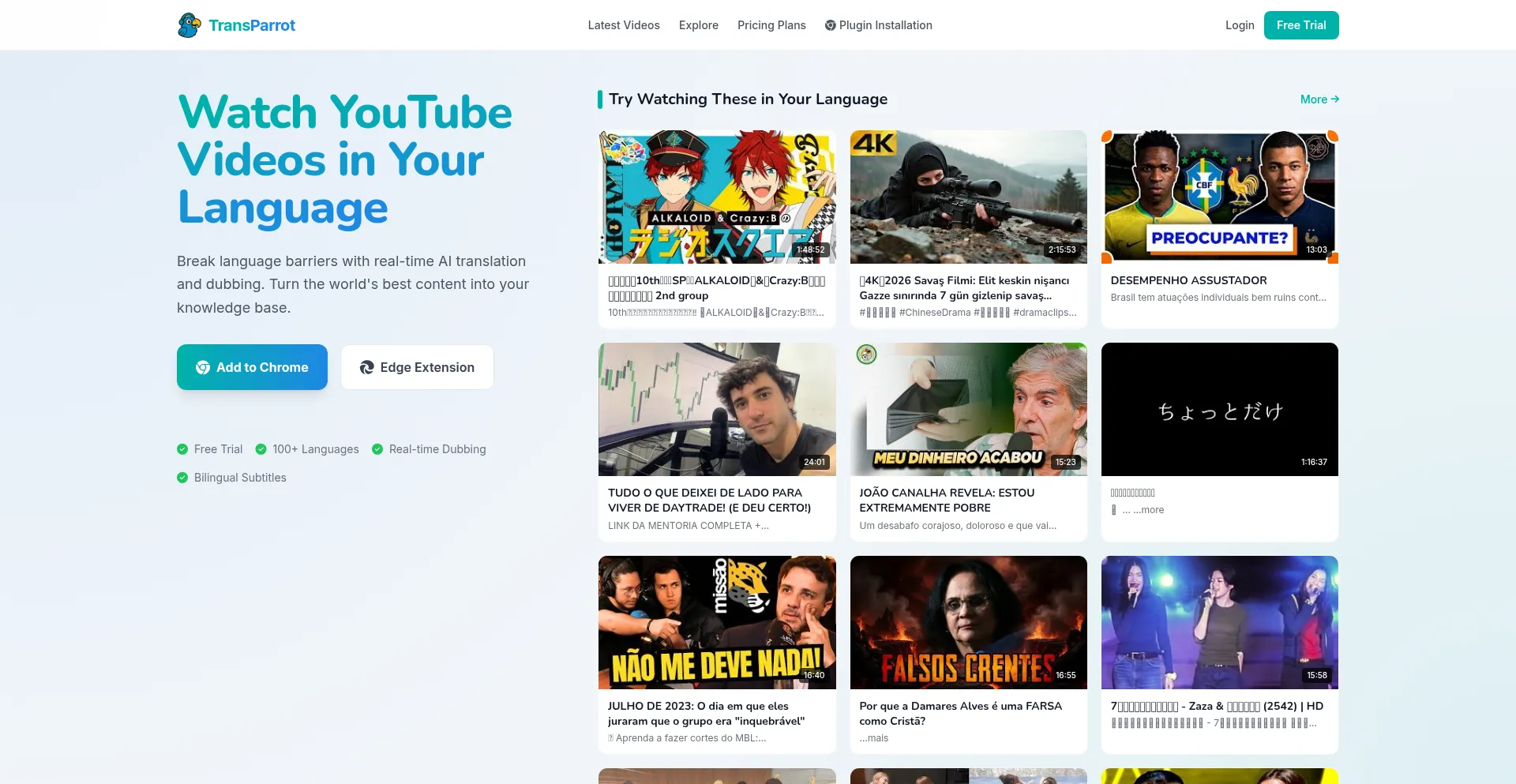Click the Watch YouTube Videos headline

click(x=345, y=159)
